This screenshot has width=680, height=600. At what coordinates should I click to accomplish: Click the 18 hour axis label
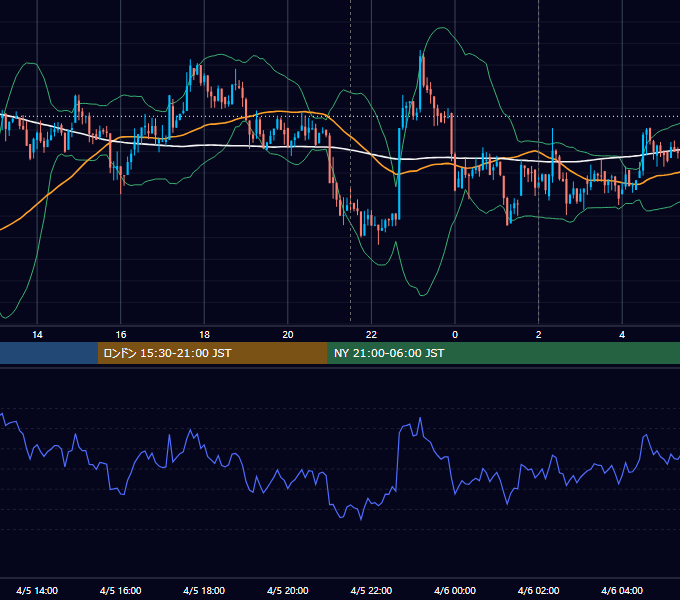click(x=204, y=335)
